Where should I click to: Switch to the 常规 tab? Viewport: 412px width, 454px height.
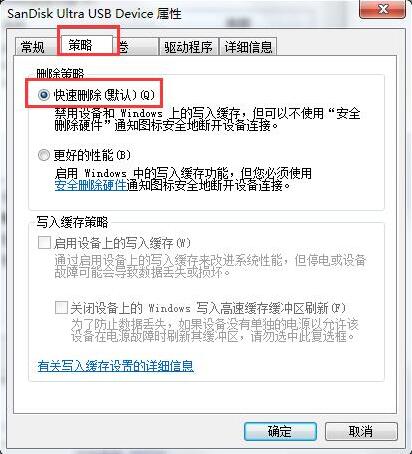click(x=33, y=47)
